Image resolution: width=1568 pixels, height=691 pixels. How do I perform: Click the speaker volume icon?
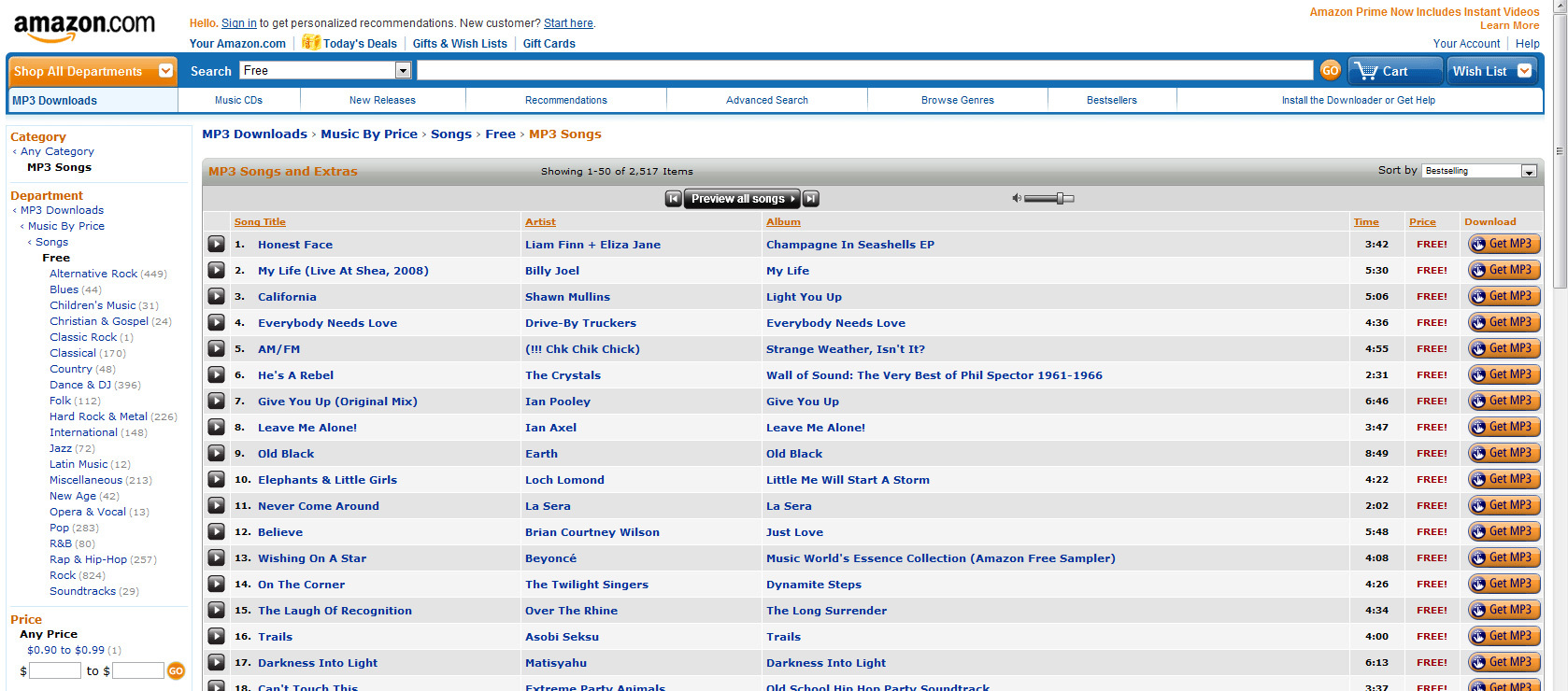tap(1017, 198)
